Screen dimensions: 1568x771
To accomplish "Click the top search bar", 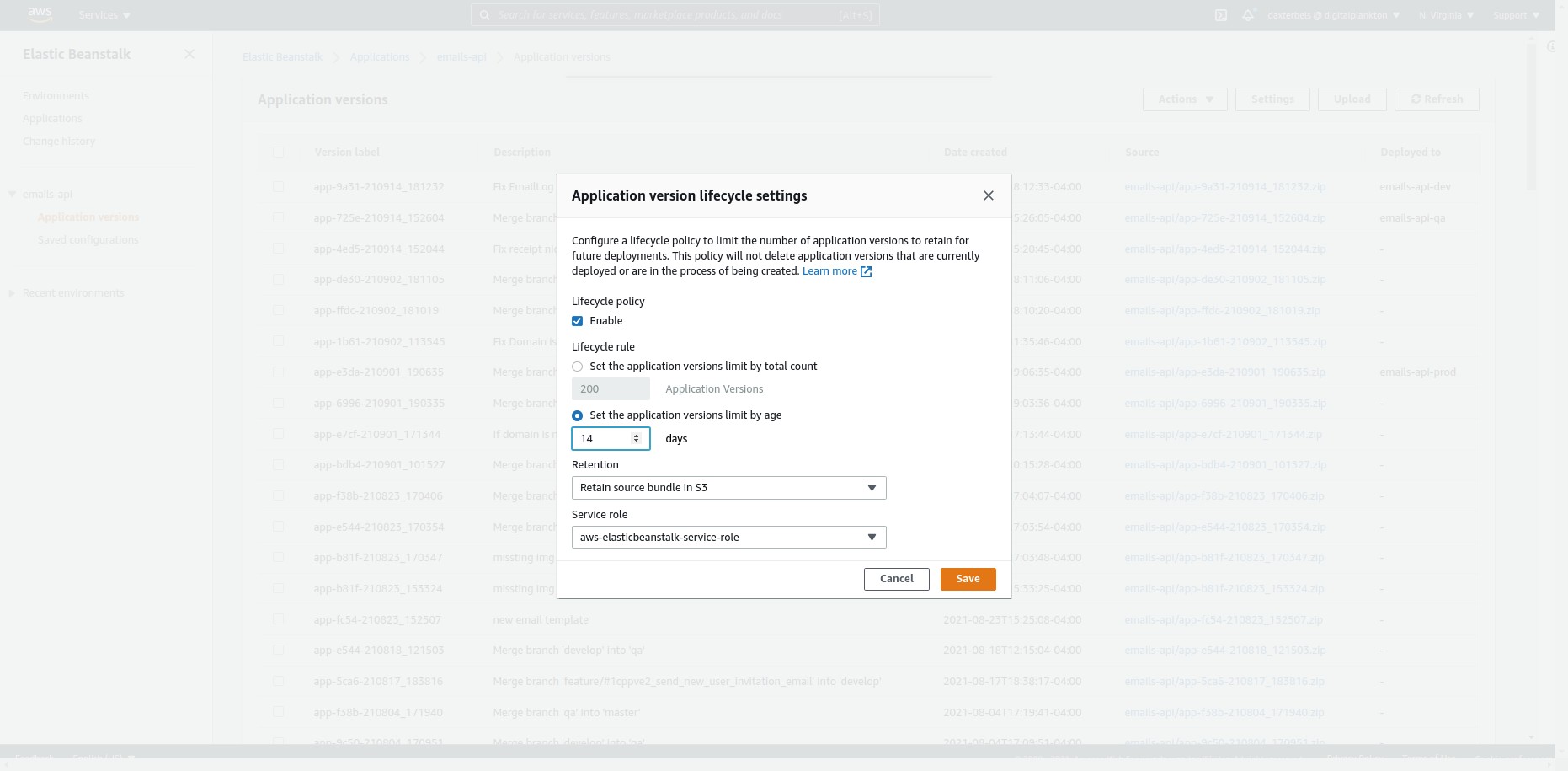I will tap(675, 15).
